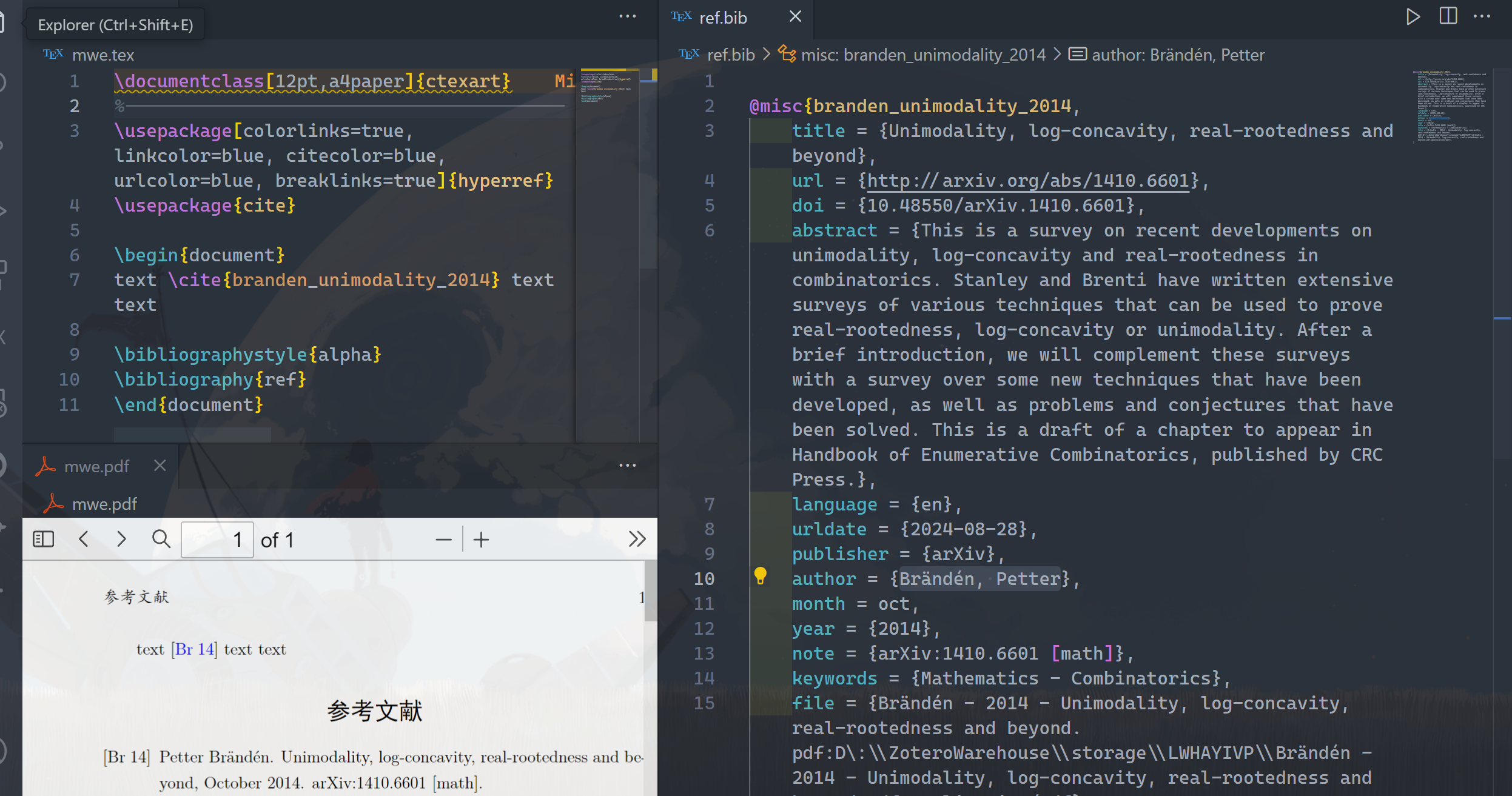Expand PDF toolbar extra tools chevrons
1512x796 pixels.
click(x=637, y=539)
